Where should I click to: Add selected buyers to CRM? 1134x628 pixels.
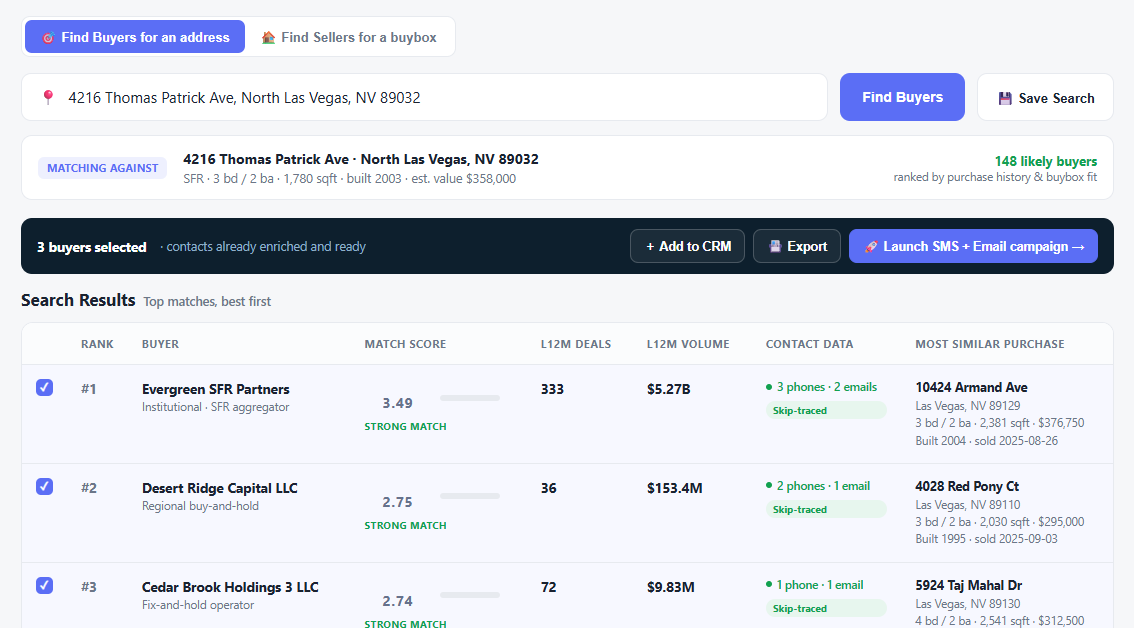coord(687,246)
